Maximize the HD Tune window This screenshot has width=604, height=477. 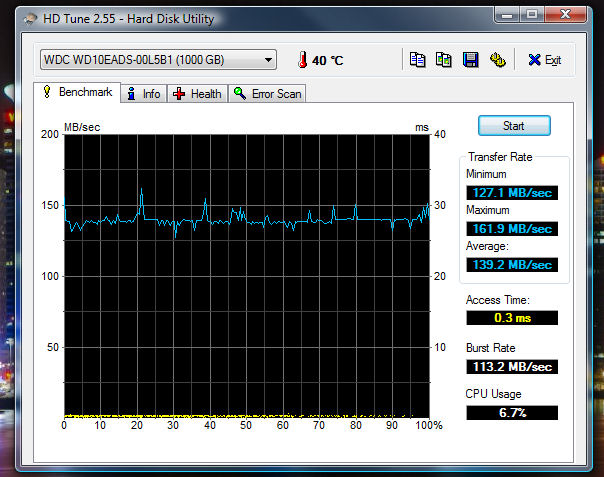point(532,15)
